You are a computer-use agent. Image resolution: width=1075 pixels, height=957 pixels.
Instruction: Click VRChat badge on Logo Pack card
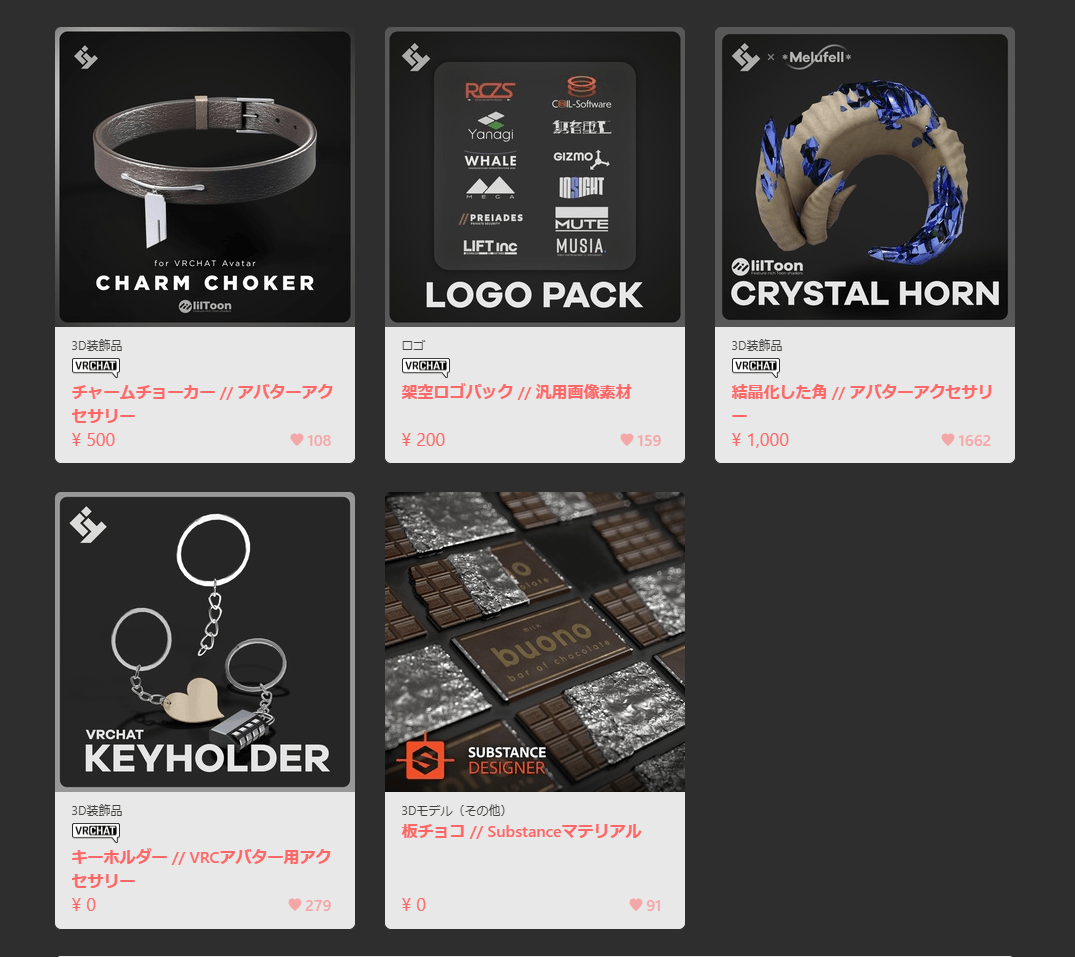[x=426, y=367]
